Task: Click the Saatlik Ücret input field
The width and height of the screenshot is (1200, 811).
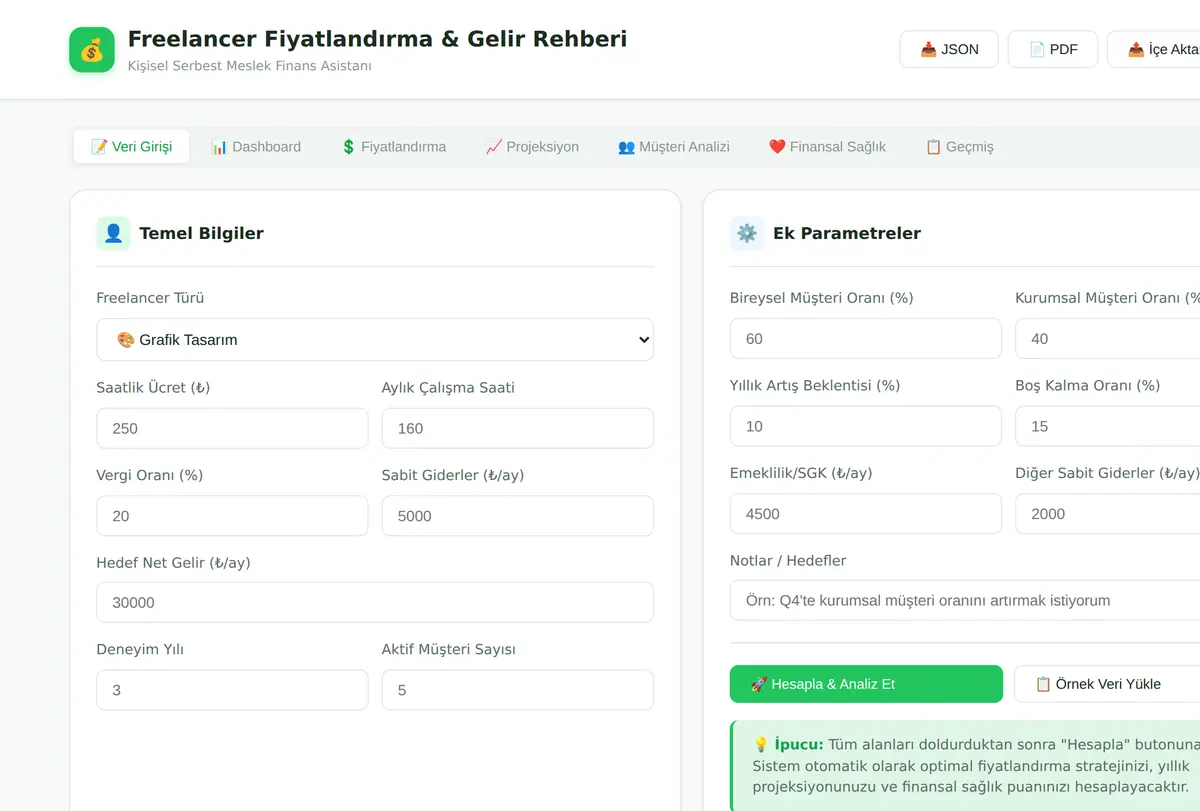Action: [232, 428]
